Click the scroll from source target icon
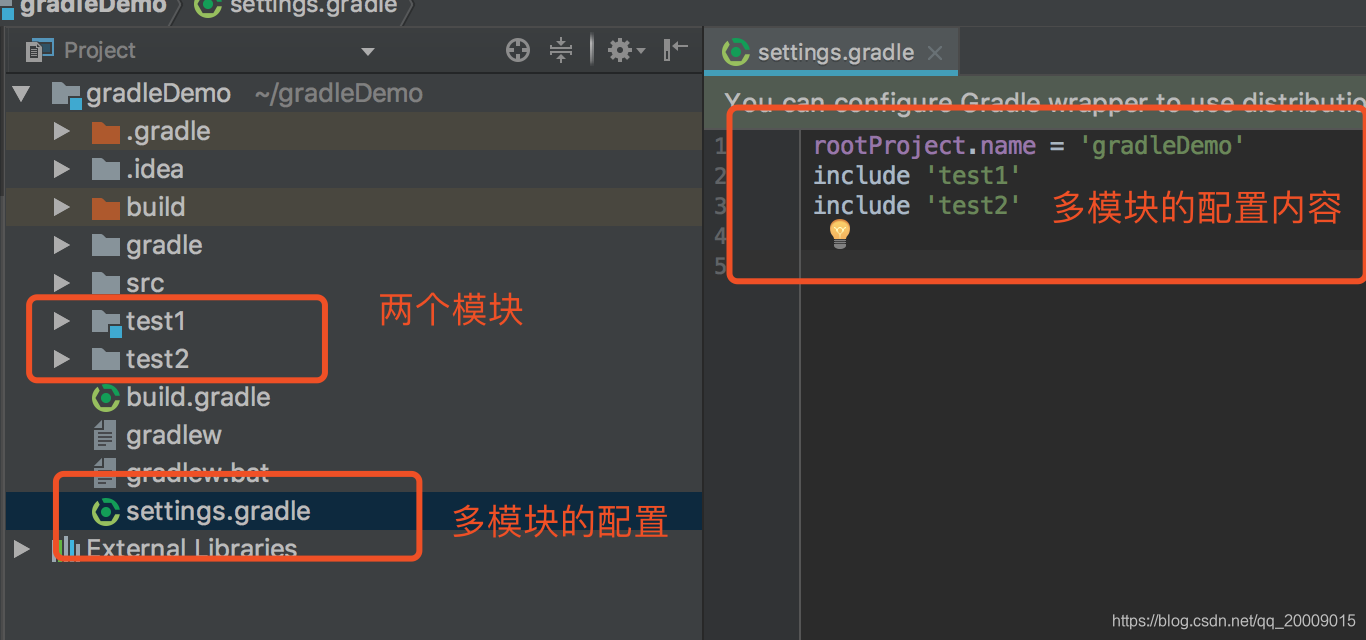1366x640 pixels. [518, 50]
